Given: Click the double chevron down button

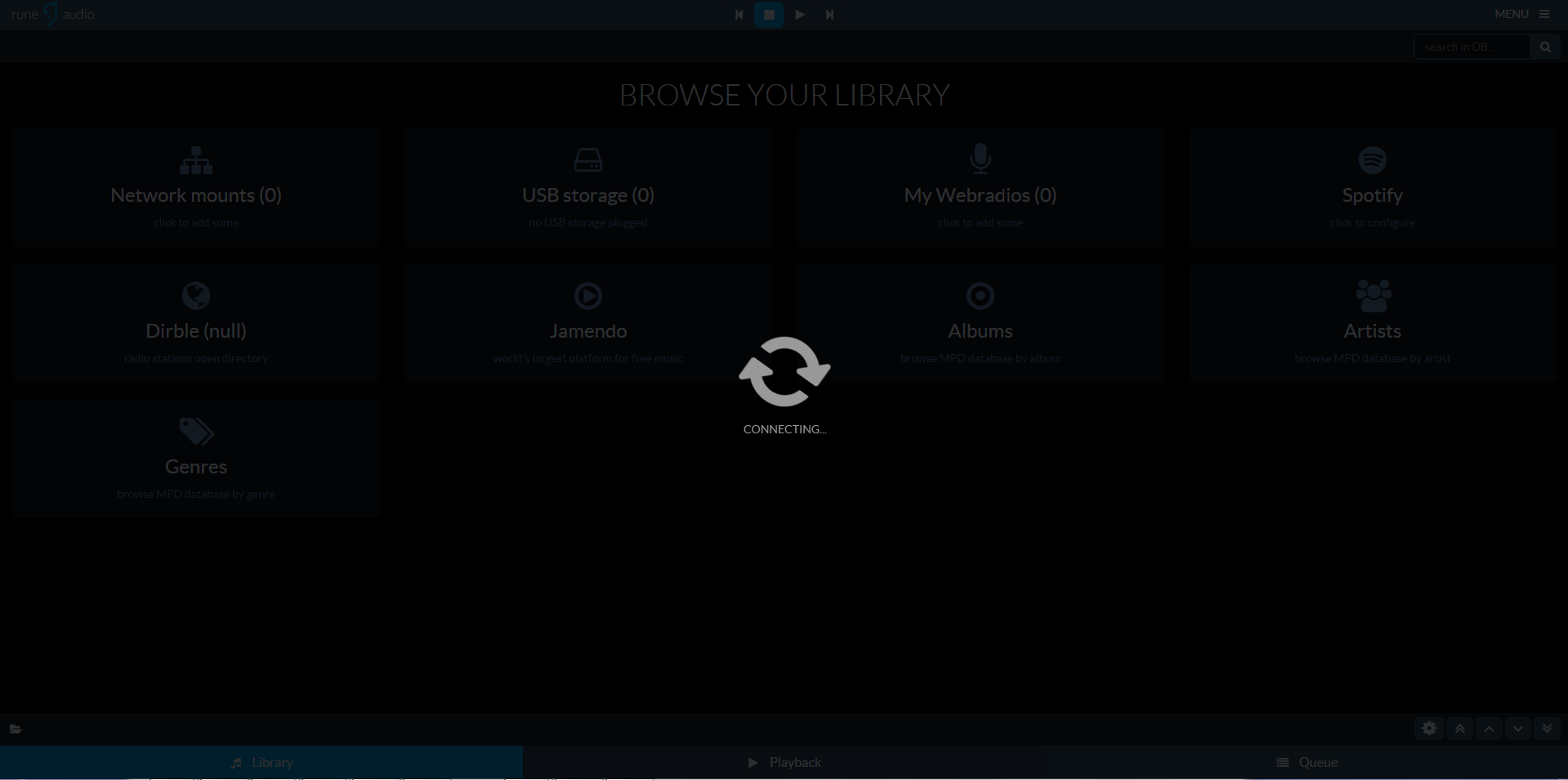Looking at the screenshot, I should tap(1547, 728).
